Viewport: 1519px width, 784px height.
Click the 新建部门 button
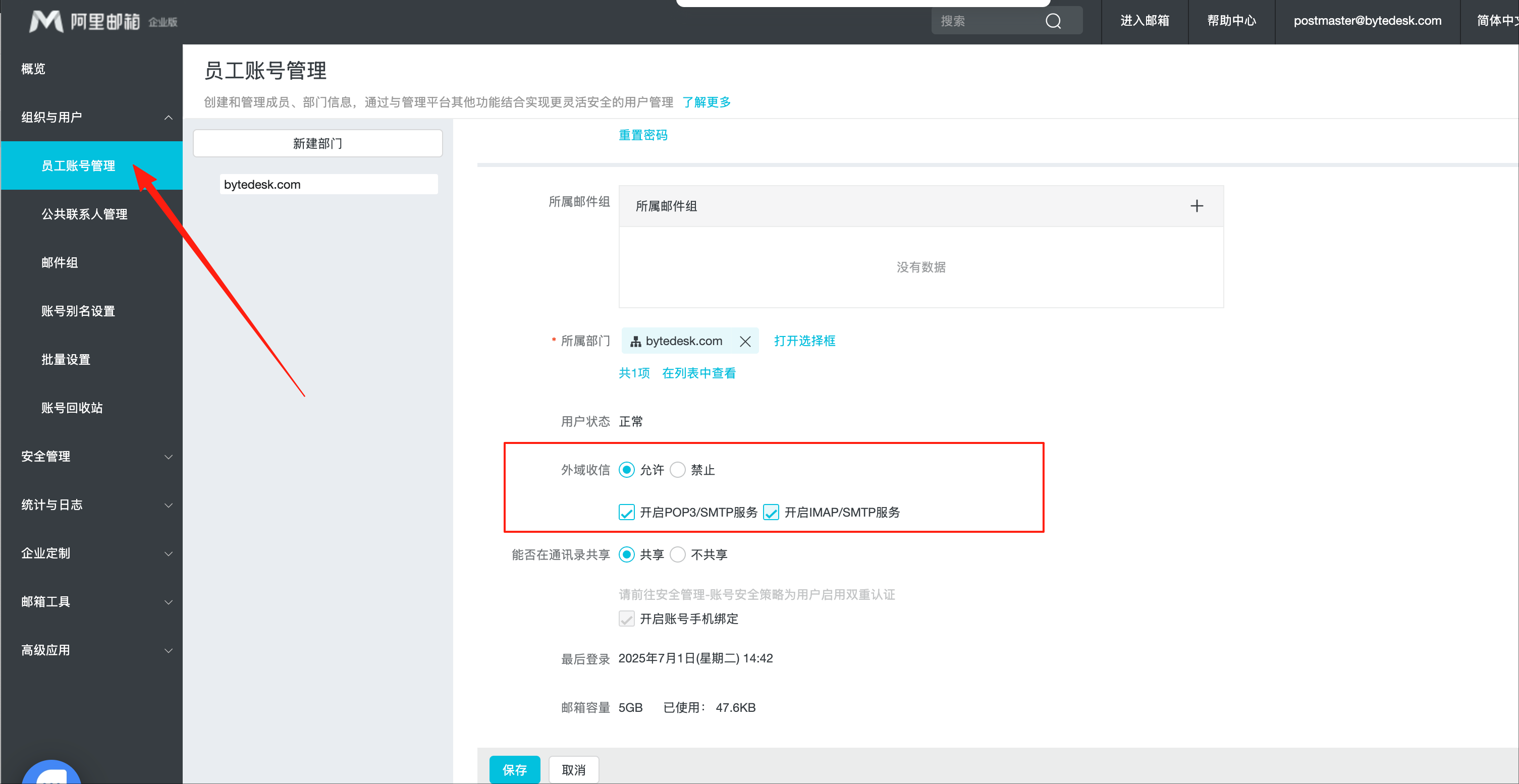pos(317,143)
